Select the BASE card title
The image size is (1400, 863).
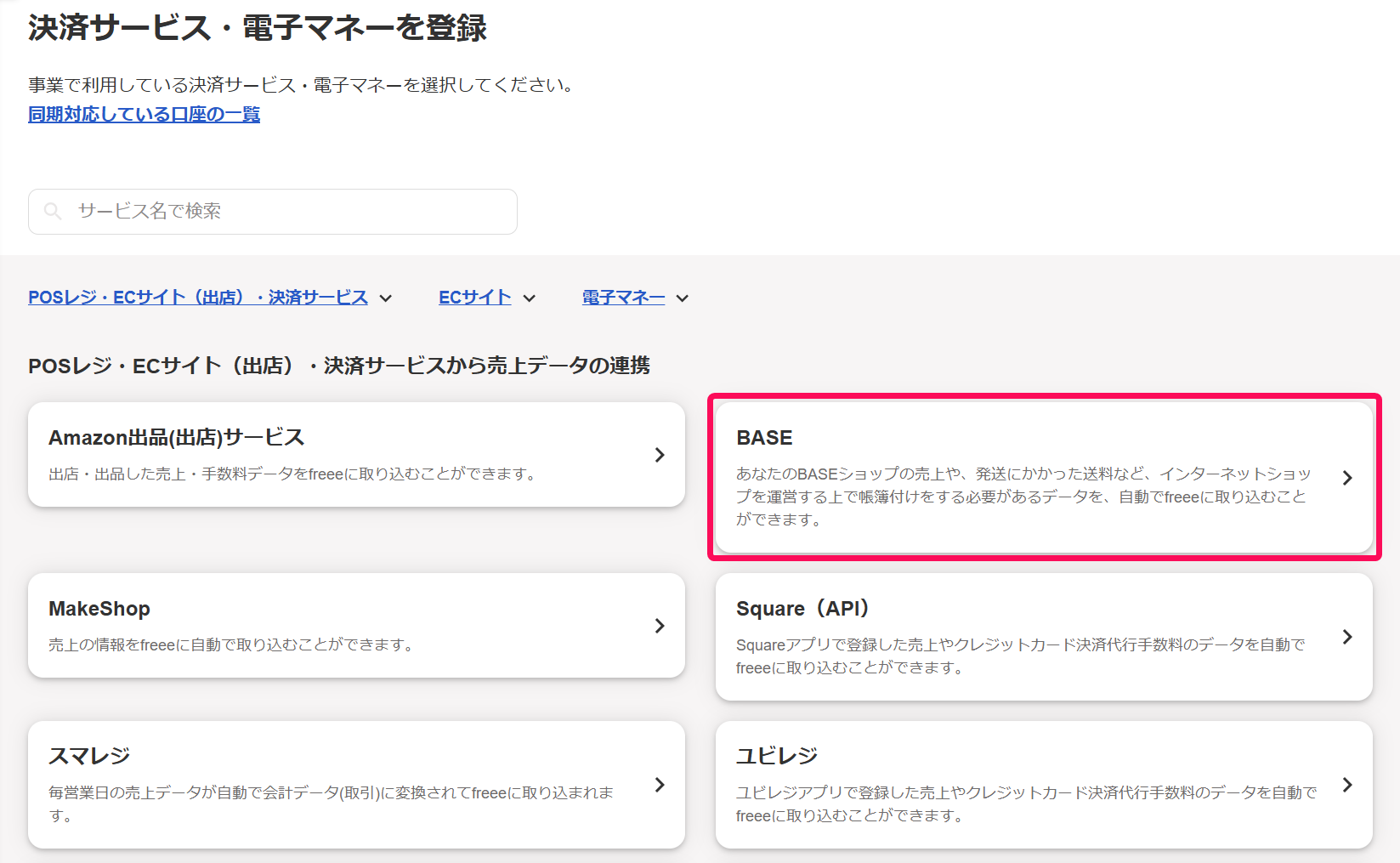[764, 438]
